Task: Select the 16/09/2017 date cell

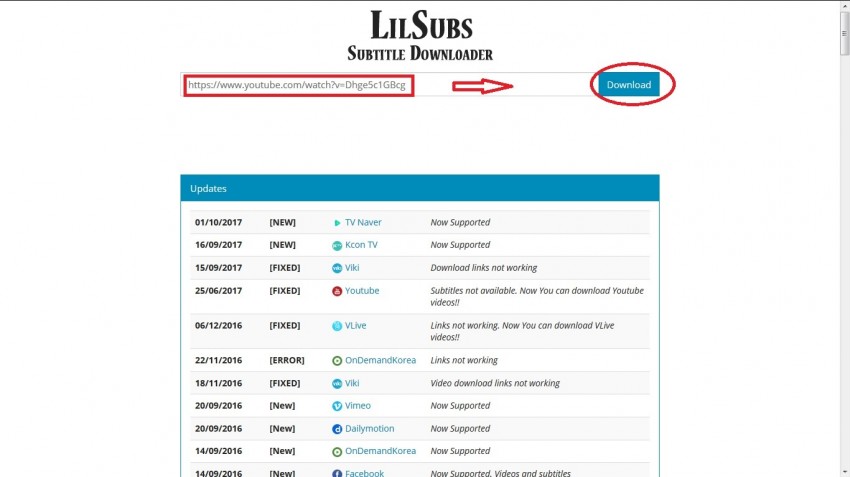Action: click(x=218, y=245)
